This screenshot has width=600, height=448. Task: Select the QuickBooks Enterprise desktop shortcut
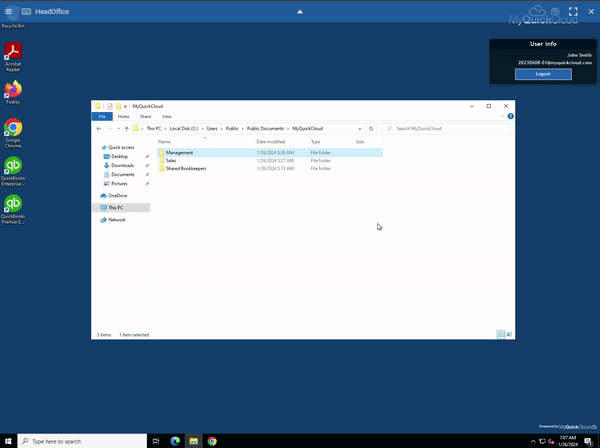13,171
